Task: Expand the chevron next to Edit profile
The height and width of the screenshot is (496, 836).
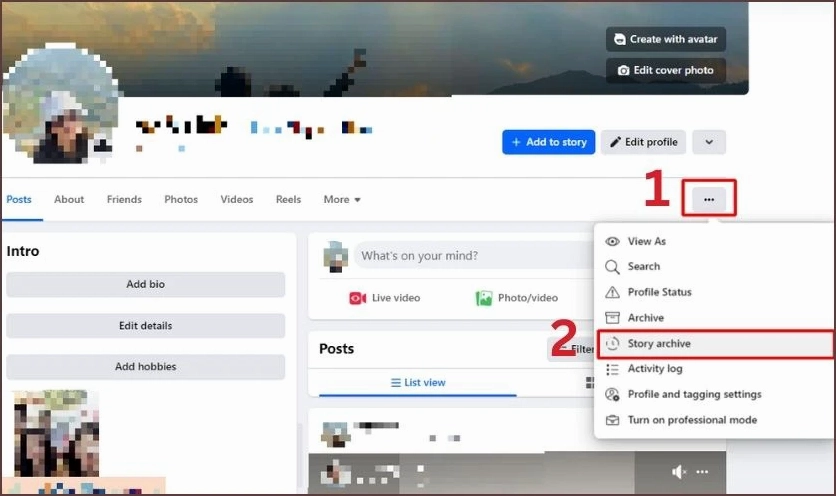Action: pyautogui.click(x=709, y=142)
